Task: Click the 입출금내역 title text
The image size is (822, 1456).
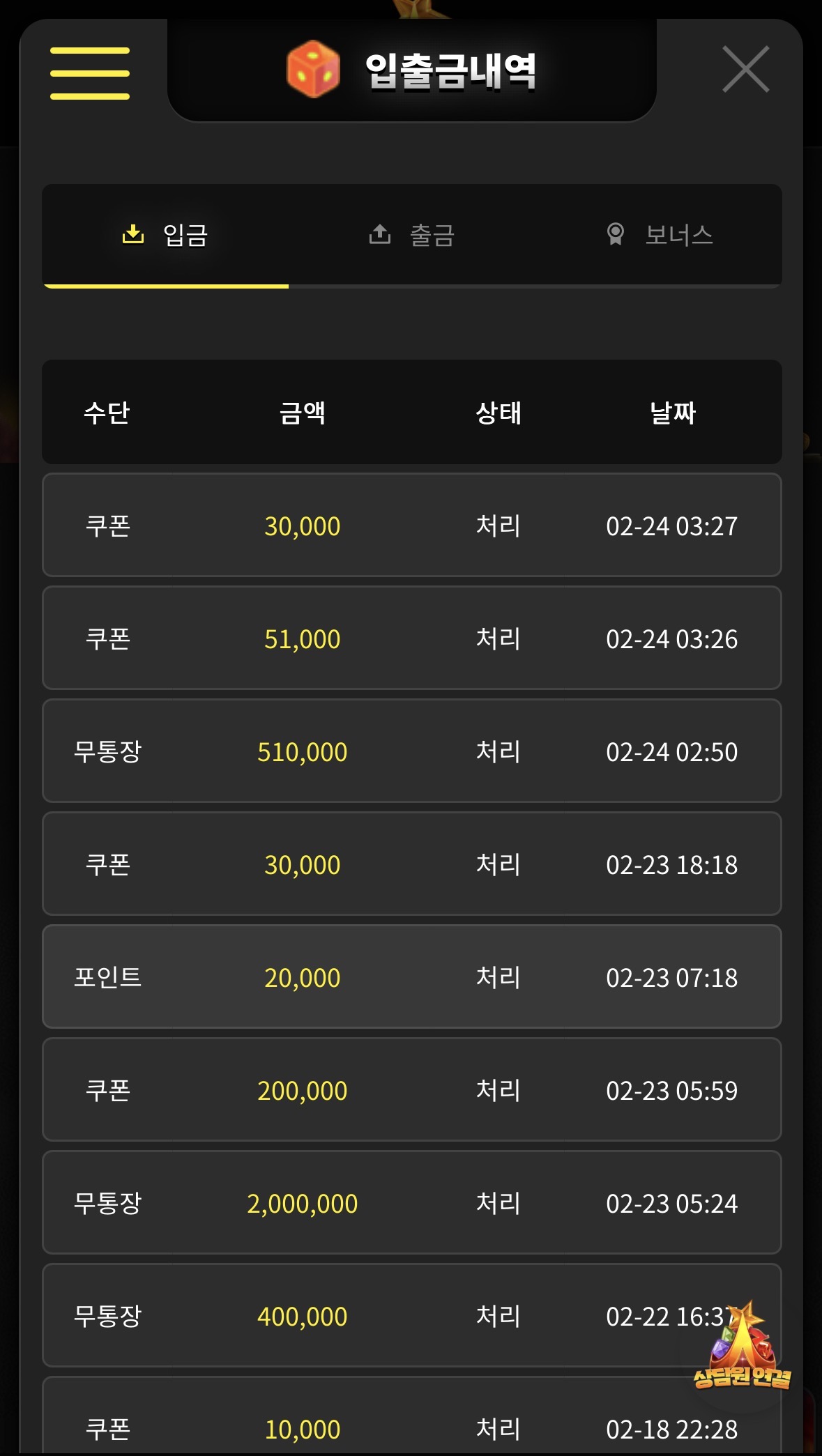Action: tap(451, 71)
